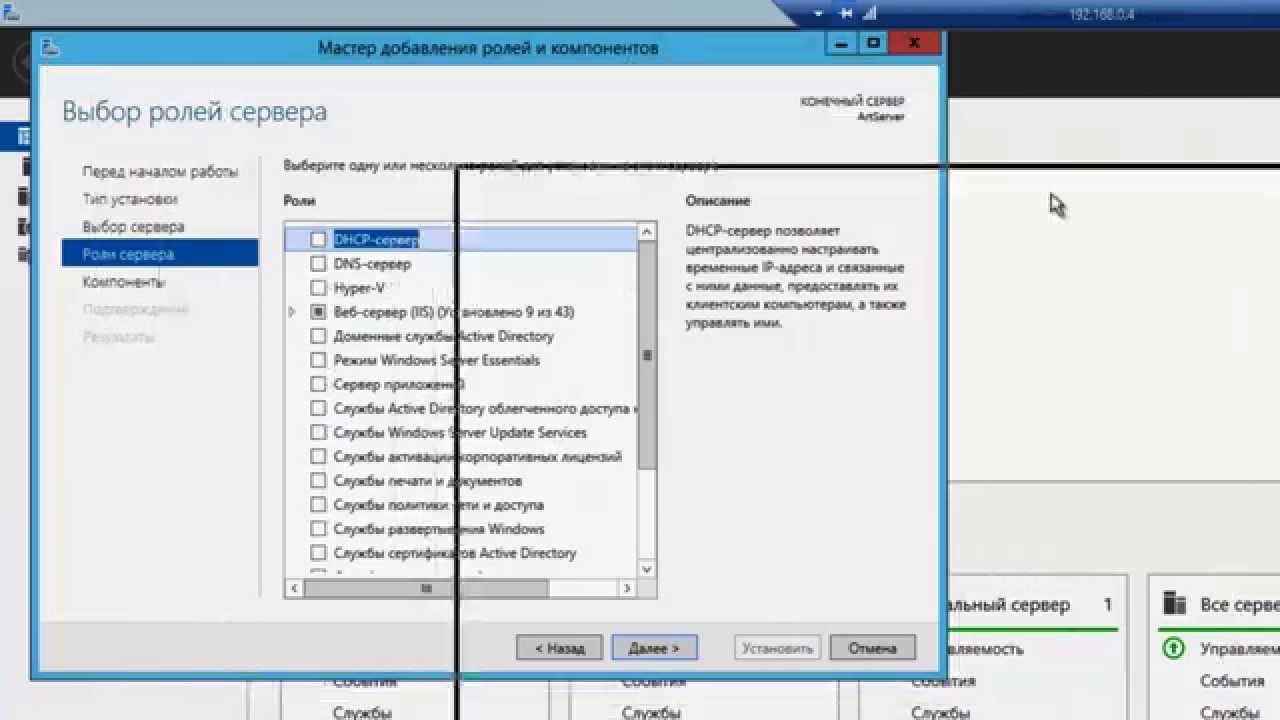Select Доменные службы Active Directory checkbox
The width and height of the screenshot is (1280, 720).
pos(318,336)
